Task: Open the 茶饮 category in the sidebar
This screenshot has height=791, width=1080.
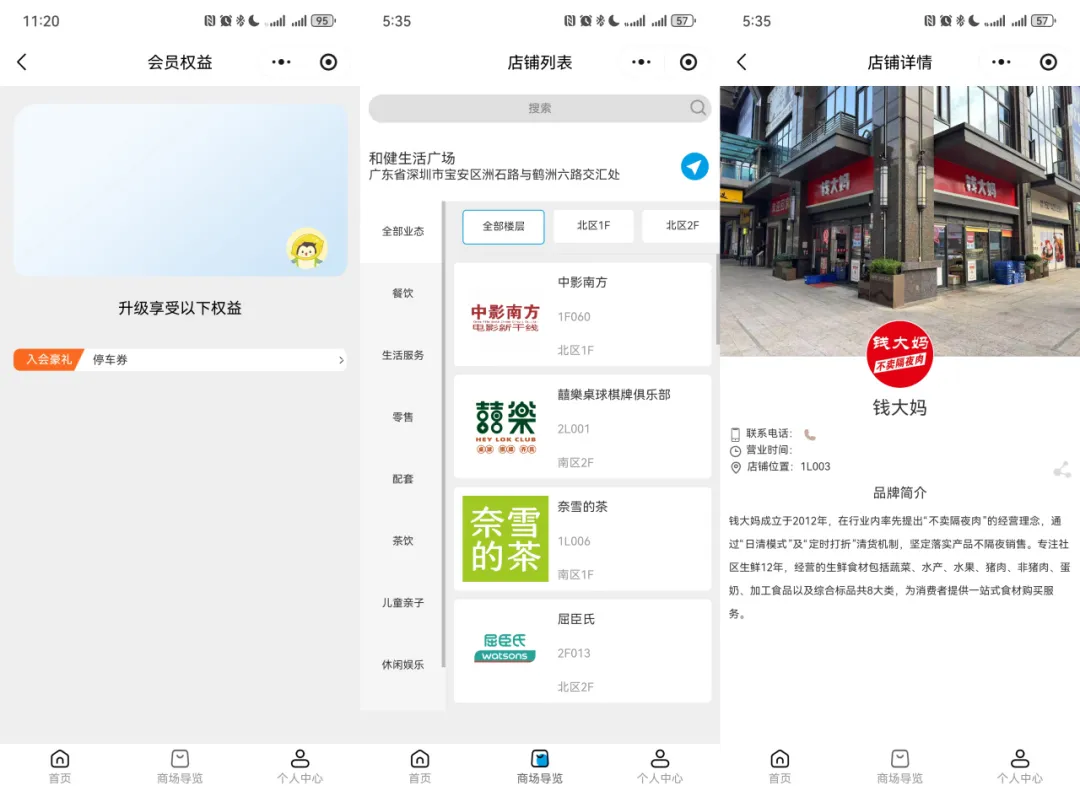Action: pyautogui.click(x=402, y=541)
